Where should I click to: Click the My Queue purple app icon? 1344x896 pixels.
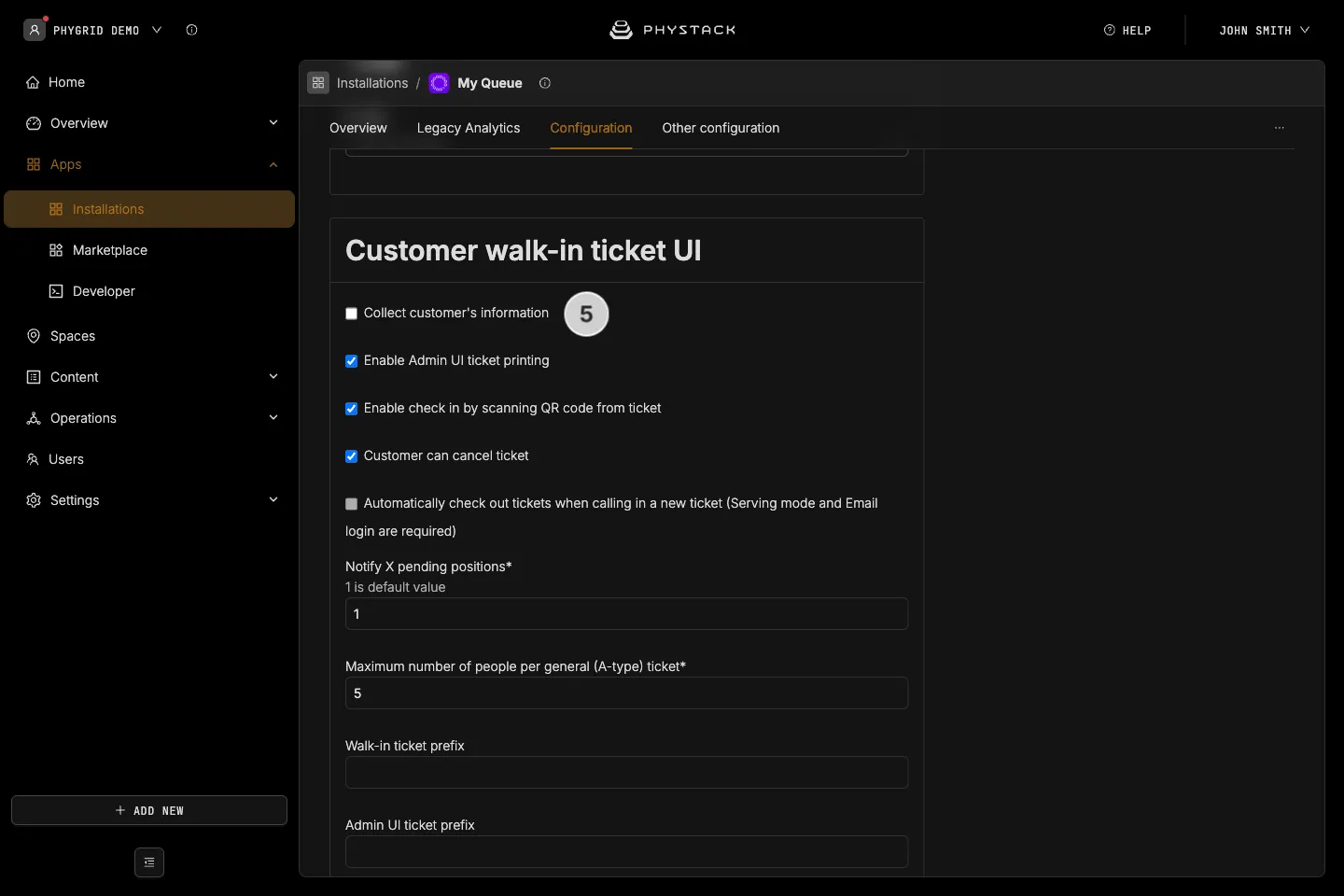(439, 83)
